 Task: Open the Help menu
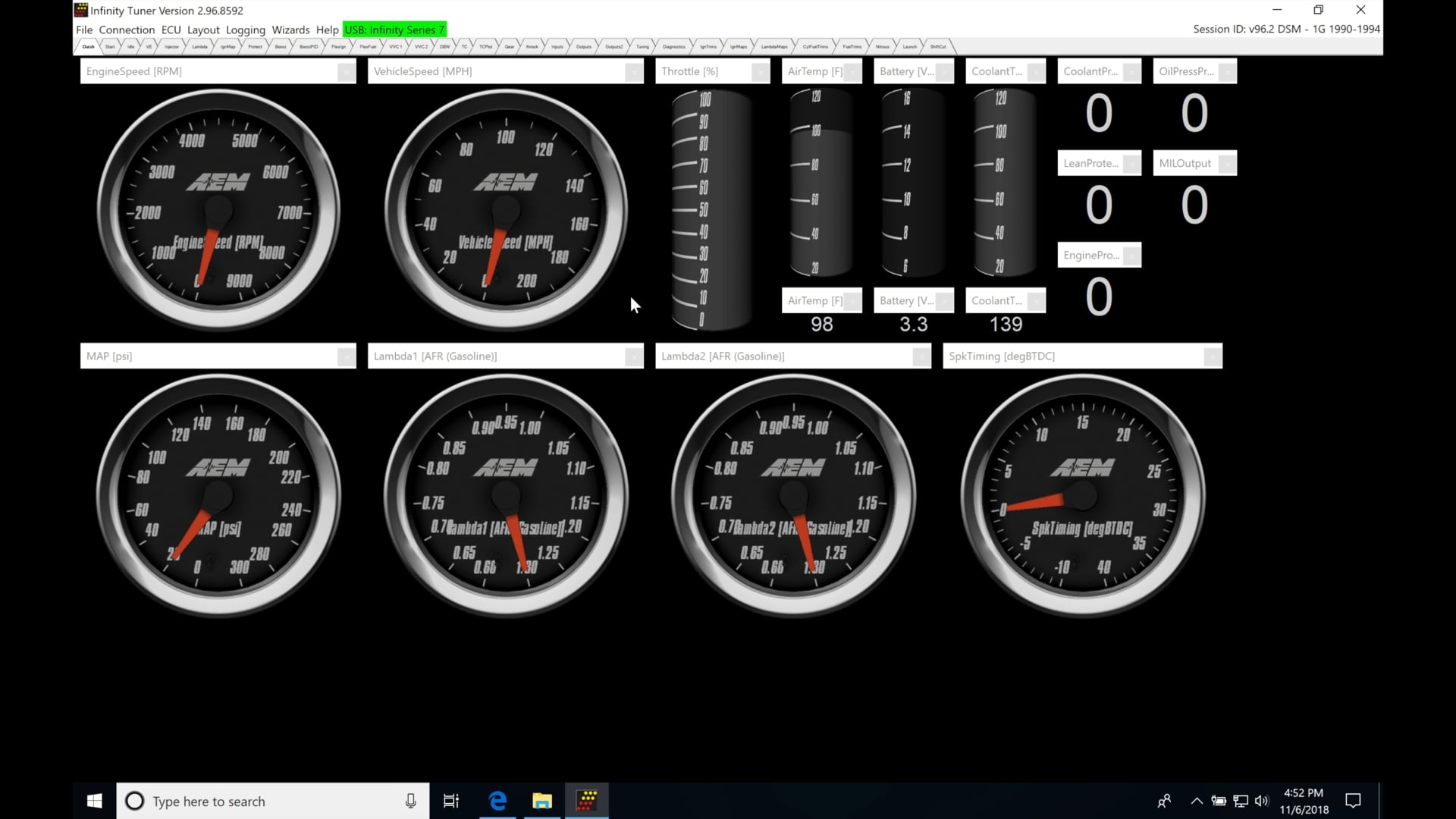click(328, 30)
